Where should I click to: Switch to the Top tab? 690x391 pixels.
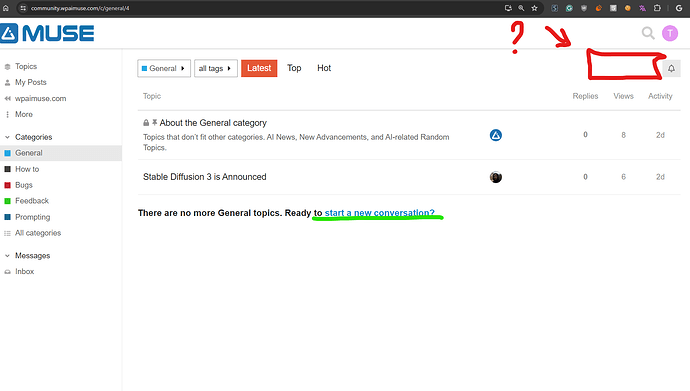[x=294, y=68]
